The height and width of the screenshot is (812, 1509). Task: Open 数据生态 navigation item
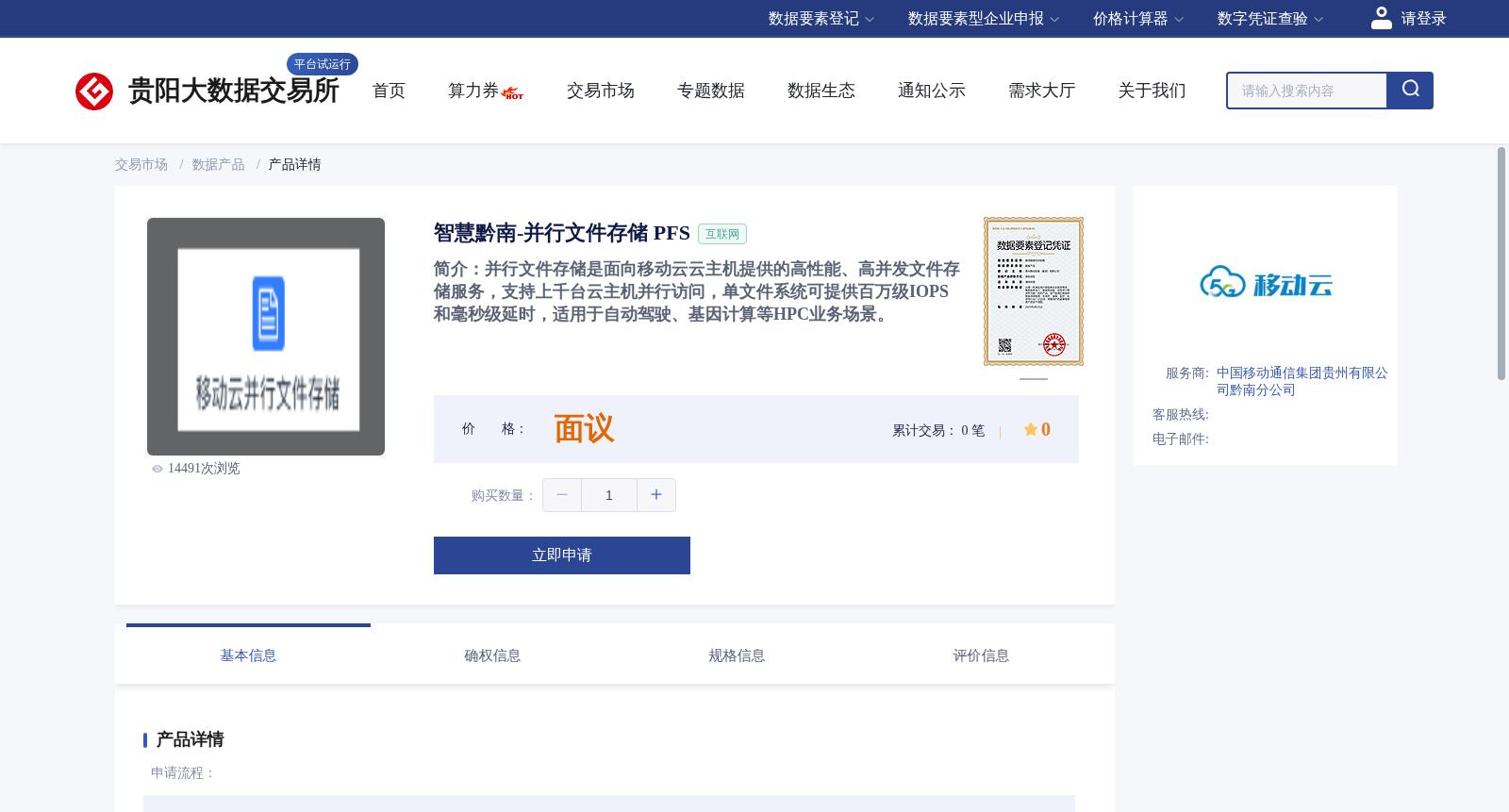click(x=821, y=91)
